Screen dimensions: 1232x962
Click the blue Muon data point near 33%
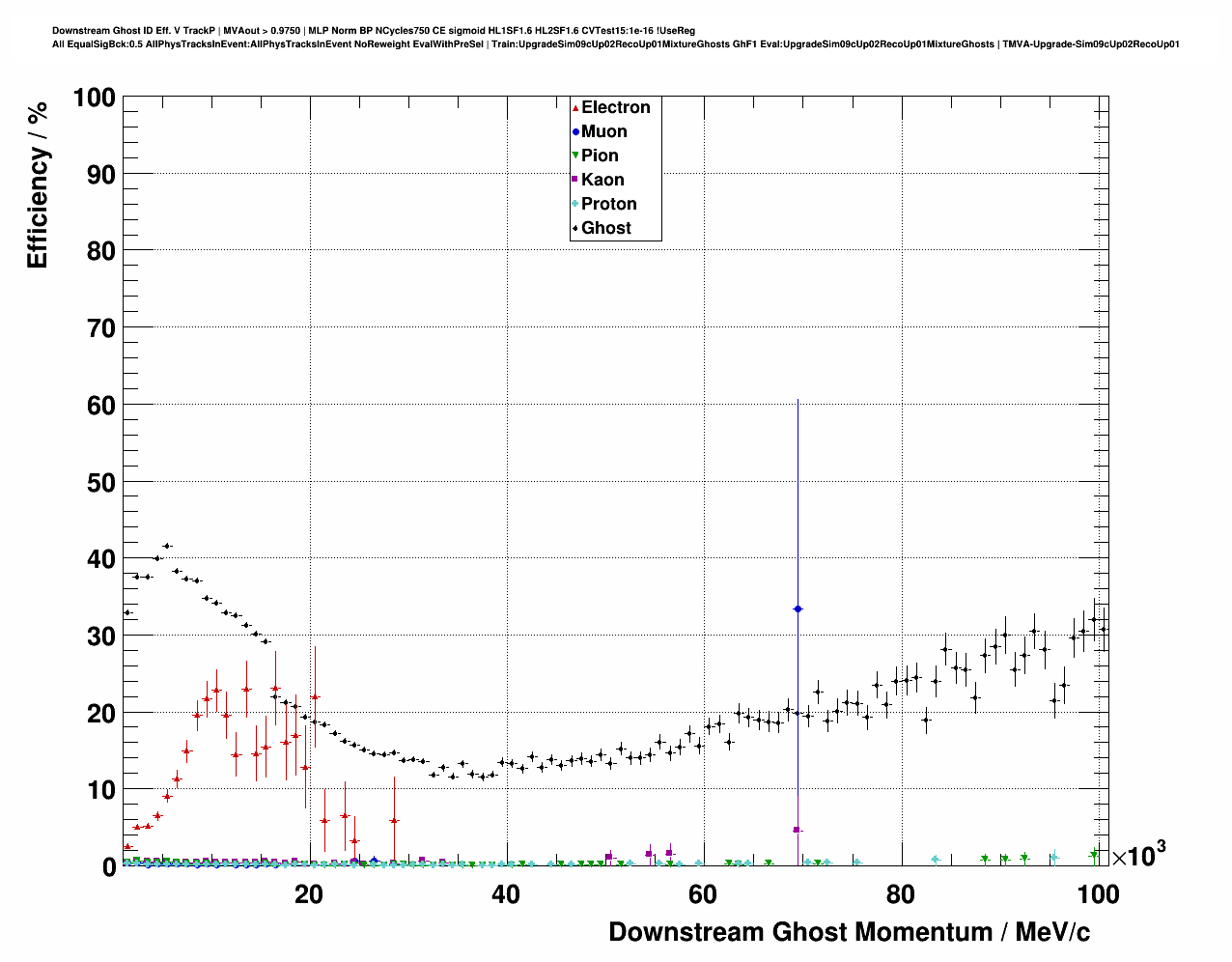[x=798, y=609]
